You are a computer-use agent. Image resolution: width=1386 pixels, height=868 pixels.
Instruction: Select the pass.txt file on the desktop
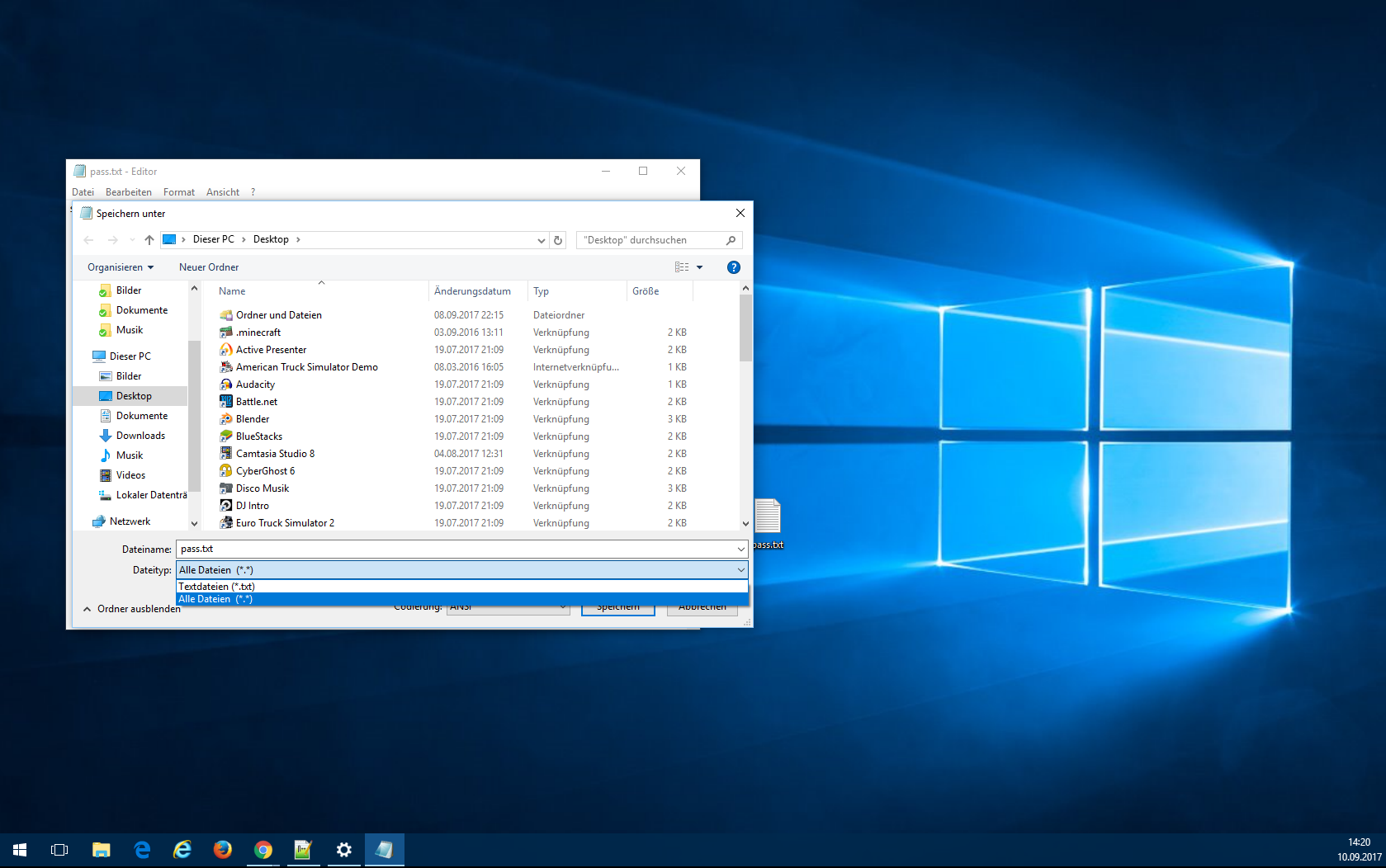768,524
